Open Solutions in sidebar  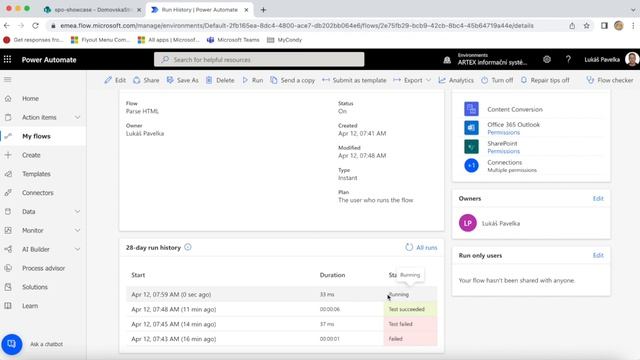tap(35, 287)
